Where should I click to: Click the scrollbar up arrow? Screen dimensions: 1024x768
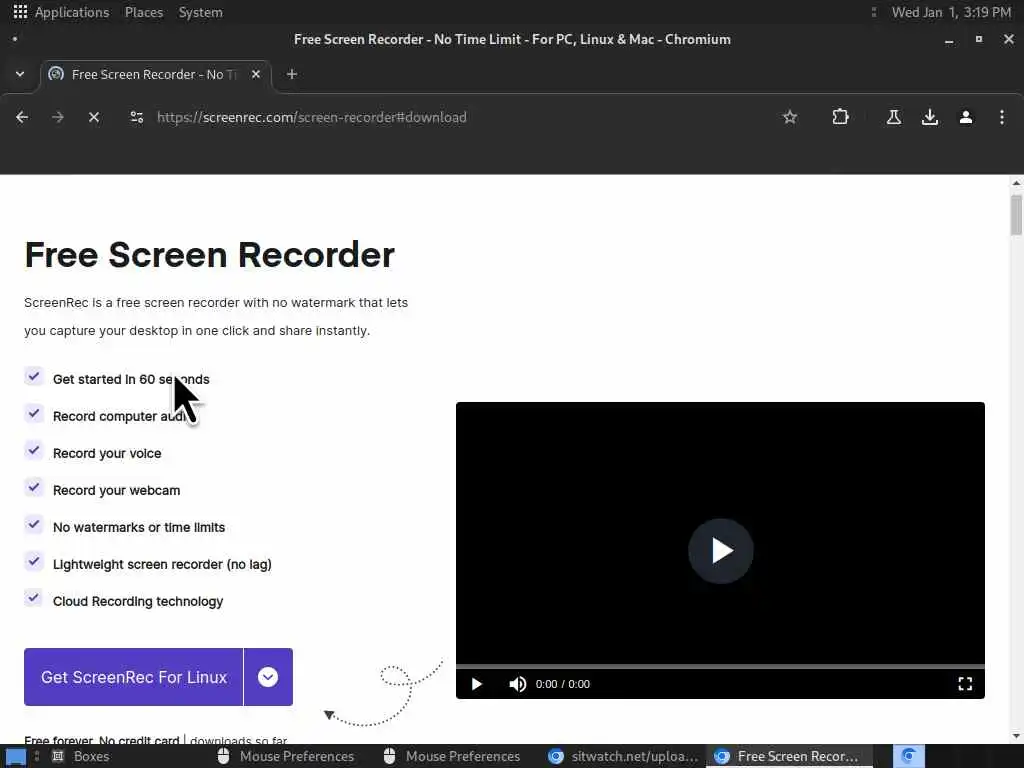[x=1016, y=183]
